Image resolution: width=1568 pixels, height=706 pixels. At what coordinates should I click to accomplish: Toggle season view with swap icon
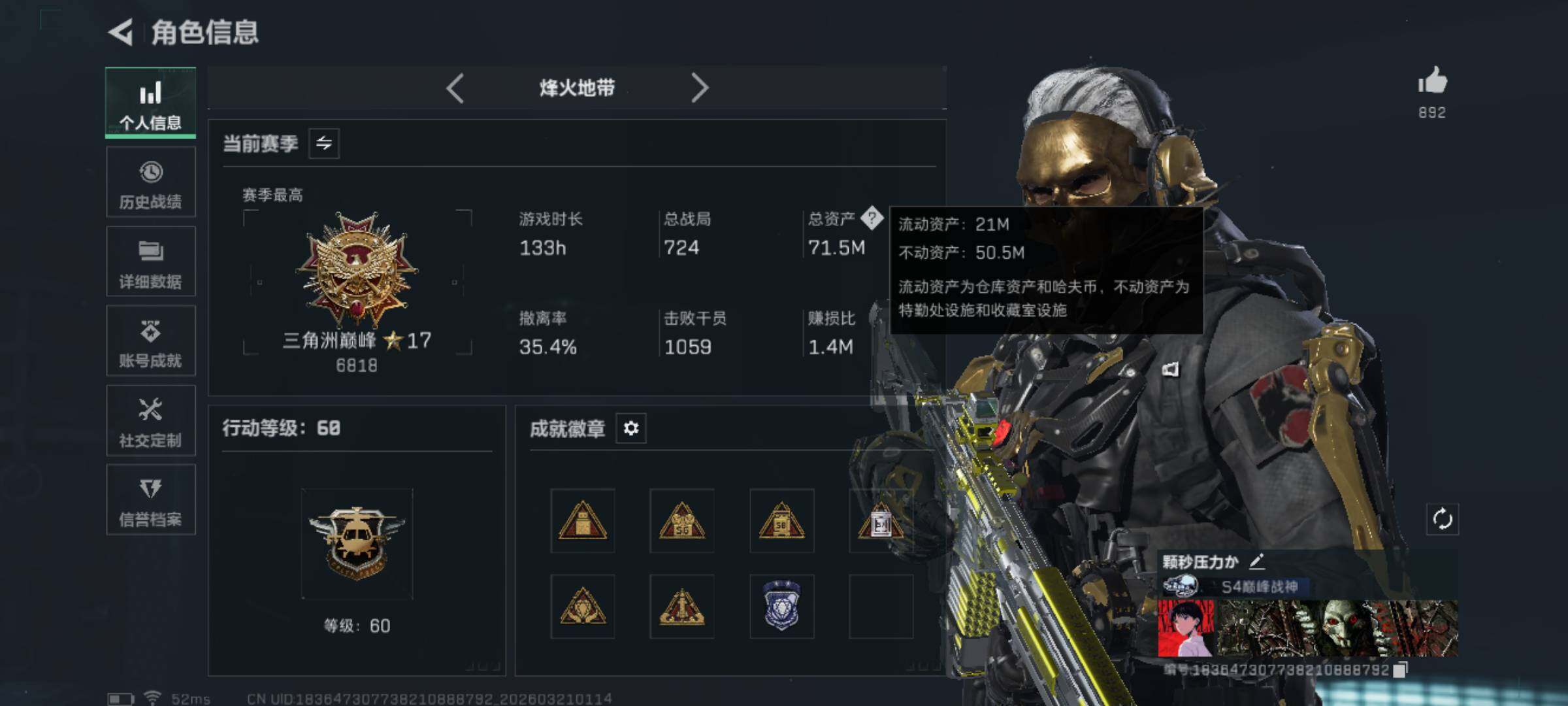(324, 143)
